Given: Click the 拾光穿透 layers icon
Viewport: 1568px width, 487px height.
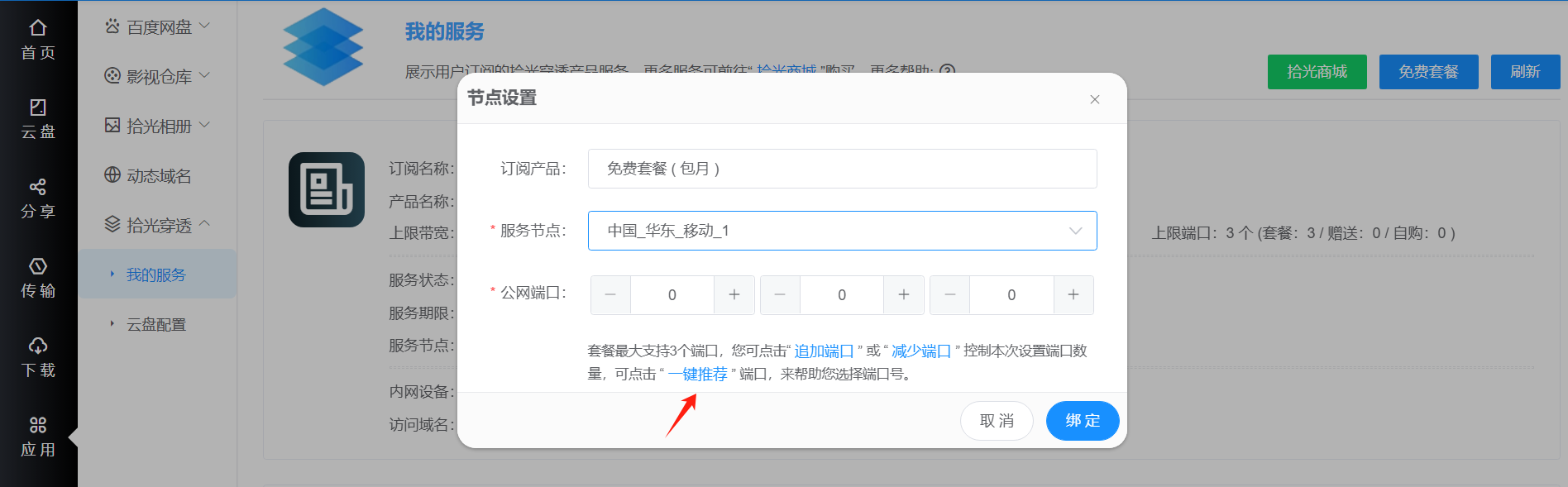Looking at the screenshot, I should coord(112,225).
